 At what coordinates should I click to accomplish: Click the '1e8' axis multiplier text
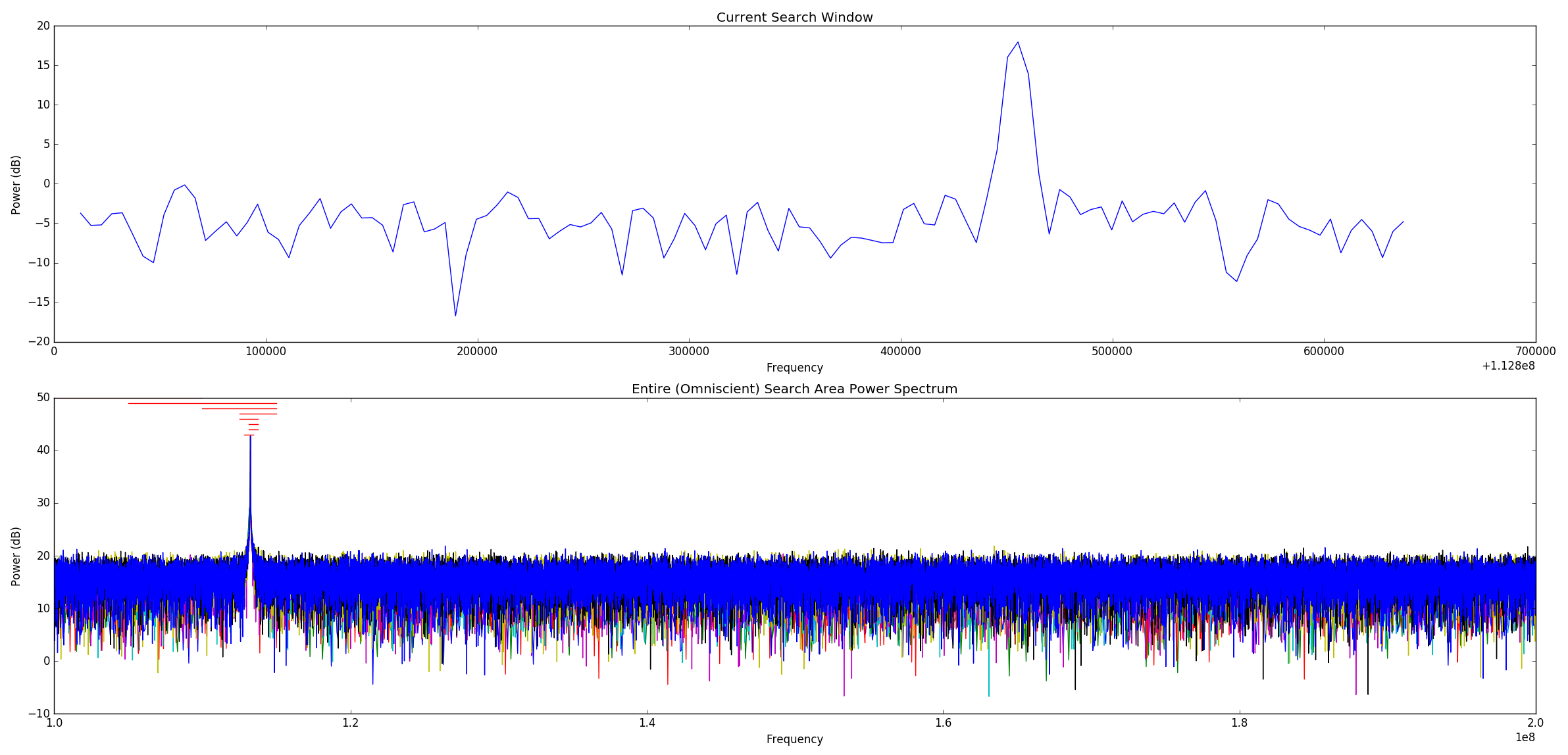pos(1525,738)
